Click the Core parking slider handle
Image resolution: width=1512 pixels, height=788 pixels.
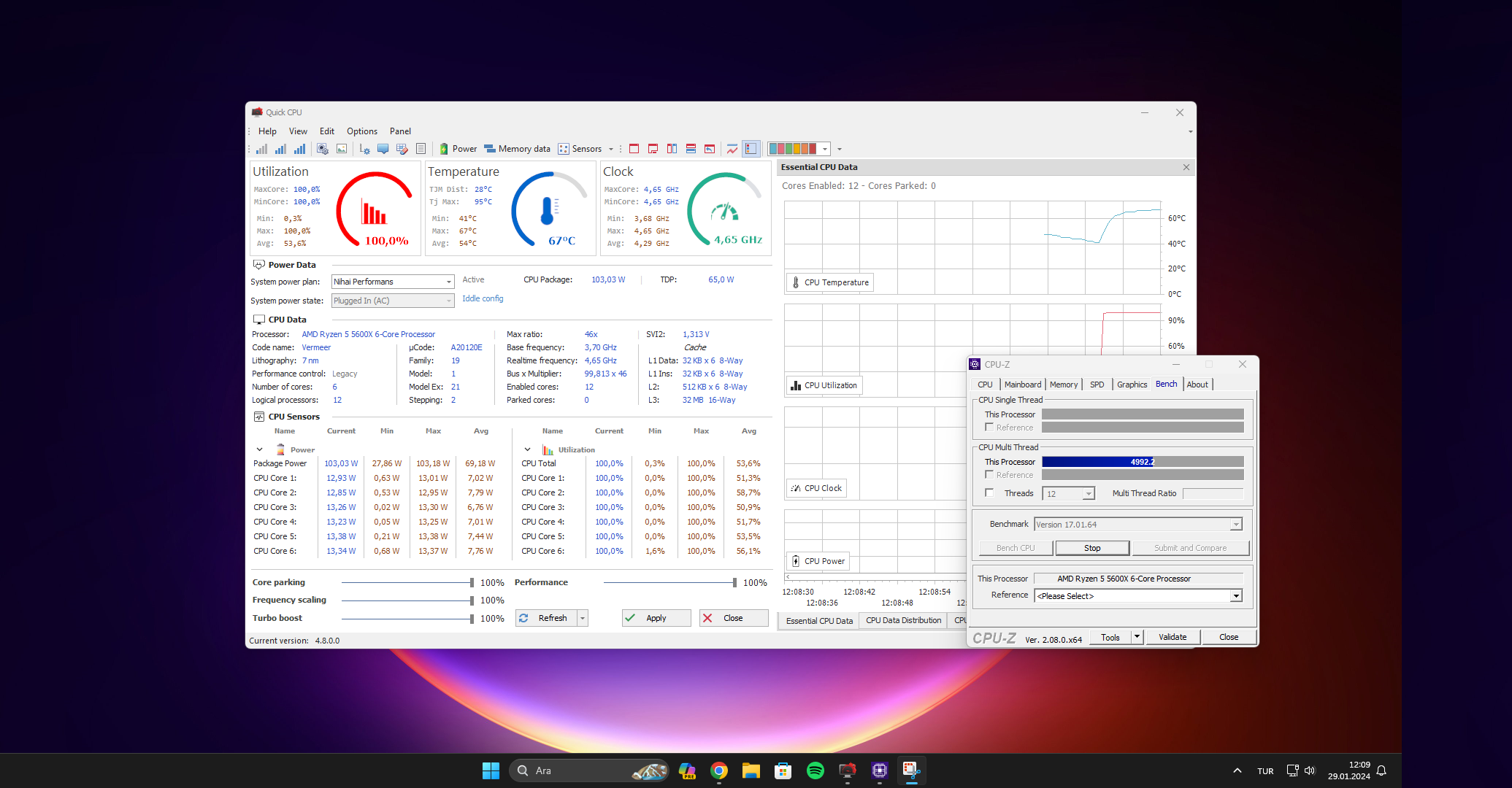(472, 582)
